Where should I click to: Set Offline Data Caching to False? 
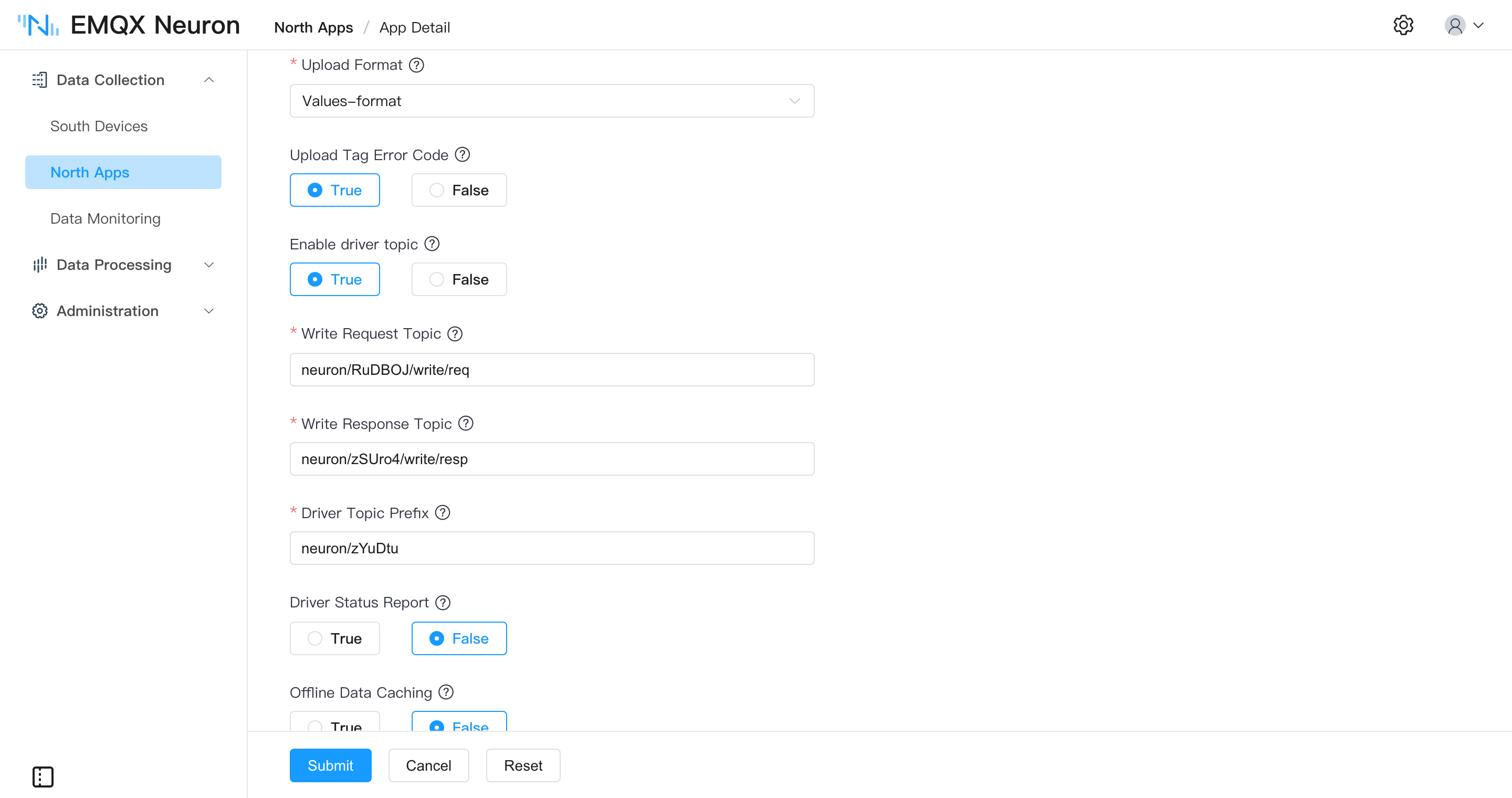459,722
